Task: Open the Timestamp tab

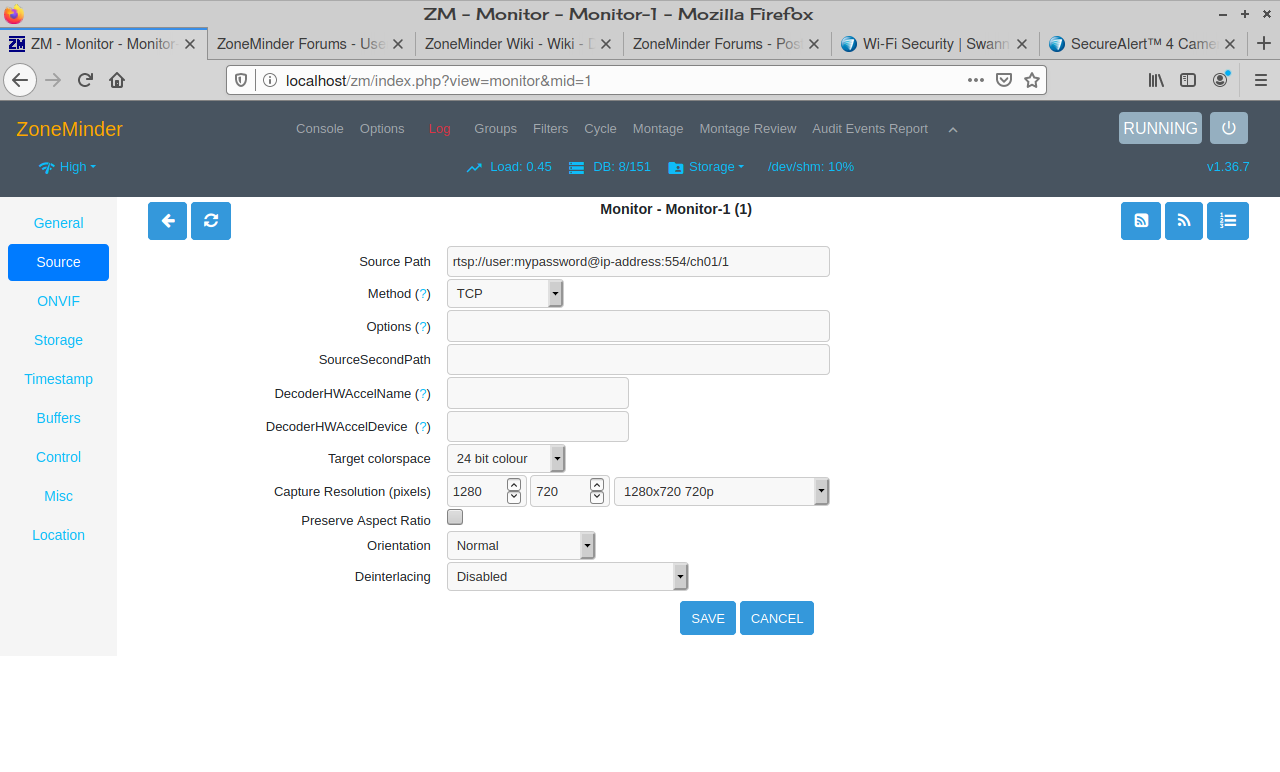Action: coord(58,379)
